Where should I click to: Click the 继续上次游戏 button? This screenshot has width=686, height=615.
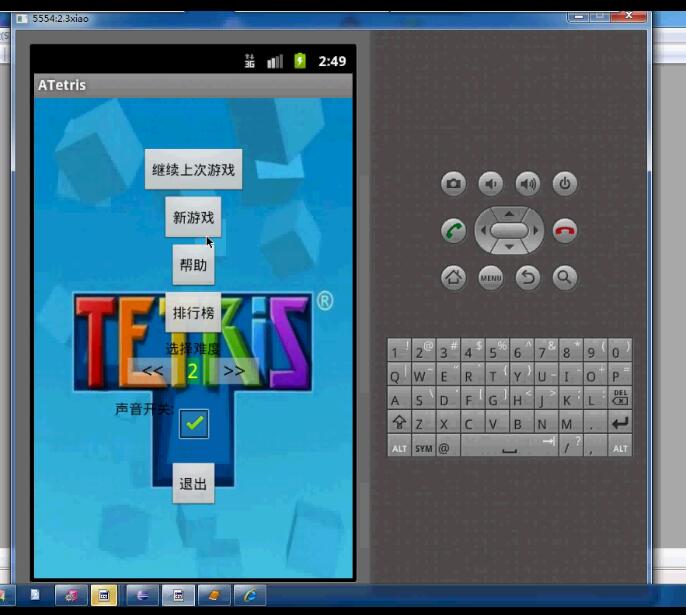pos(193,169)
